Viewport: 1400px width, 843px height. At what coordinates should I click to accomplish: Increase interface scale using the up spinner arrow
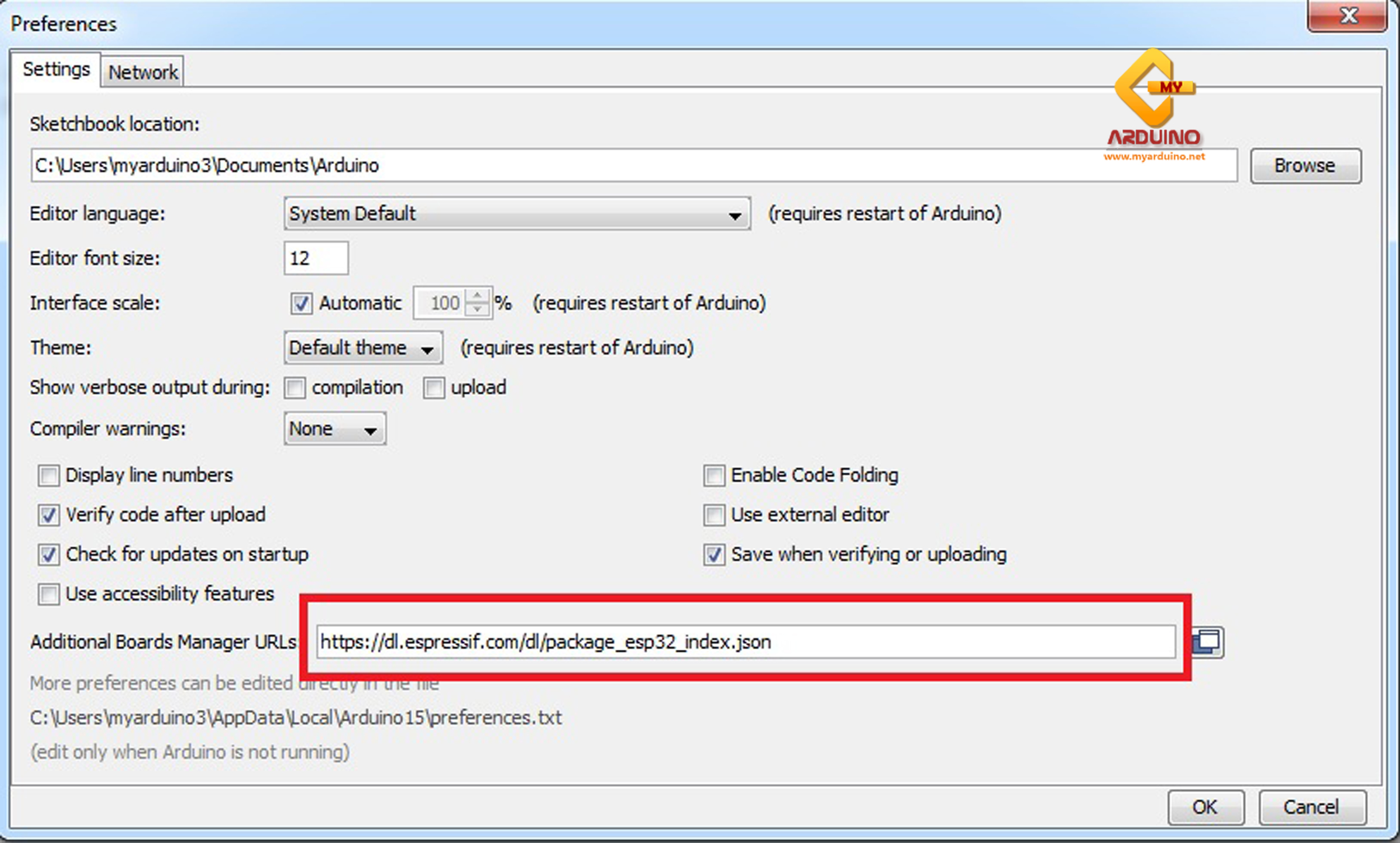tap(478, 296)
